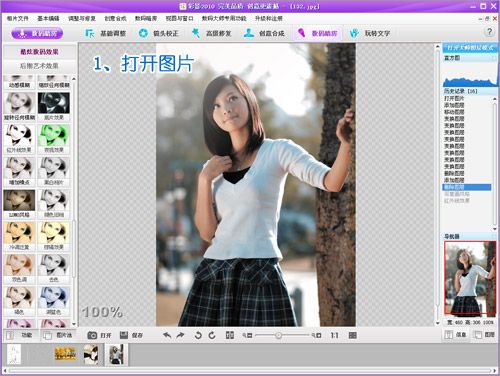This screenshot has width=500, height=376.
Task: Collapse the 导航器 navigator panel header
Action: coord(470,236)
